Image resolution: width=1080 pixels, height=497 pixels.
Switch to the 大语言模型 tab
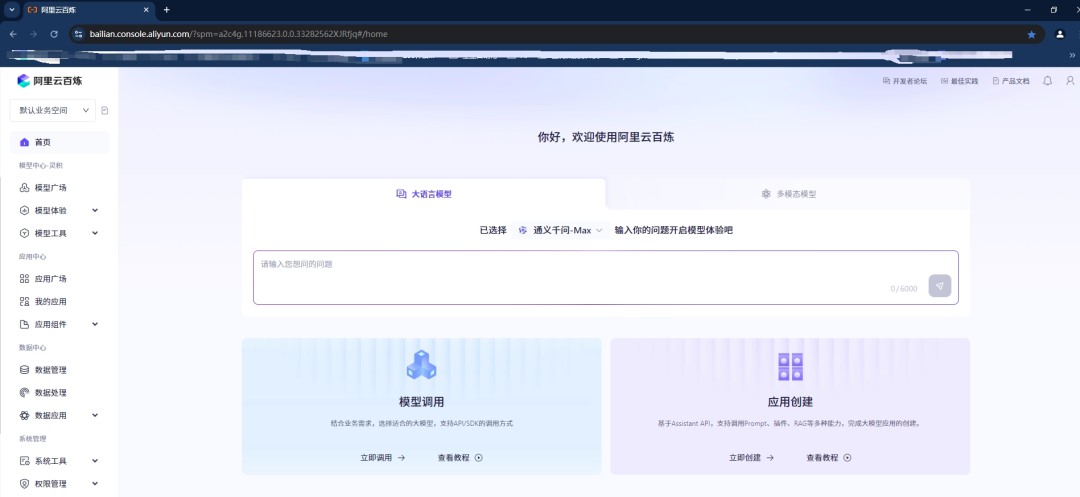pos(424,194)
